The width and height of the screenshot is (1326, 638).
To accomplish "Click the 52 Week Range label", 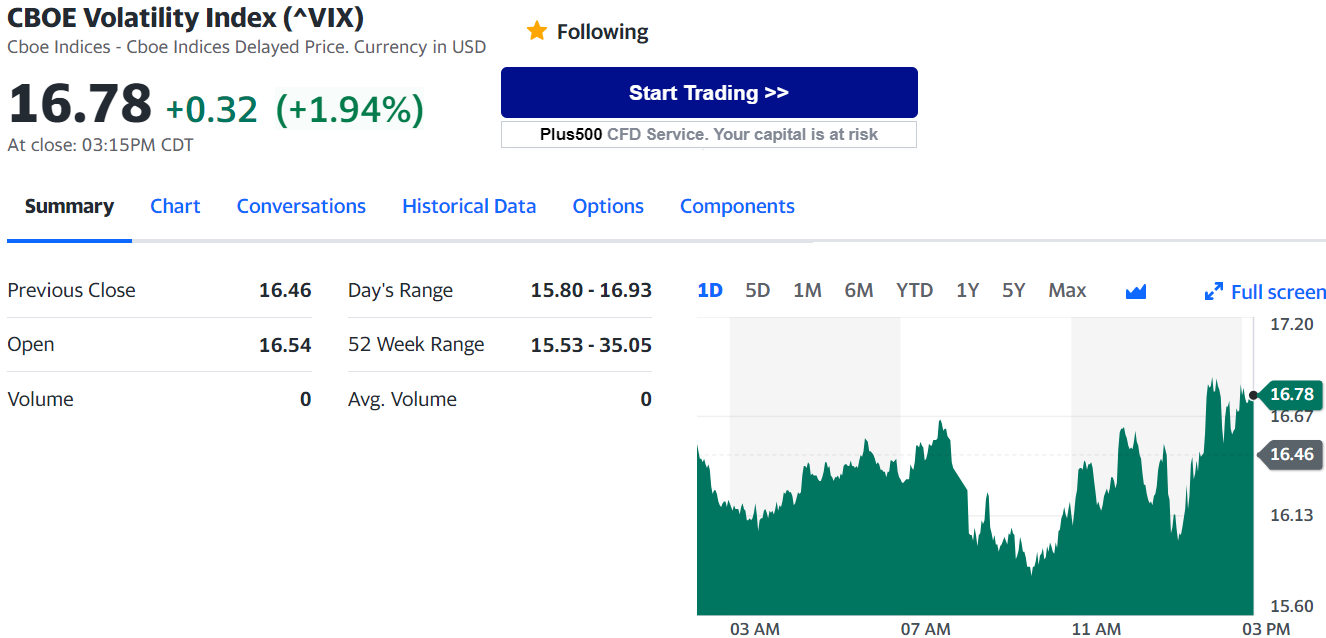I will coord(416,345).
